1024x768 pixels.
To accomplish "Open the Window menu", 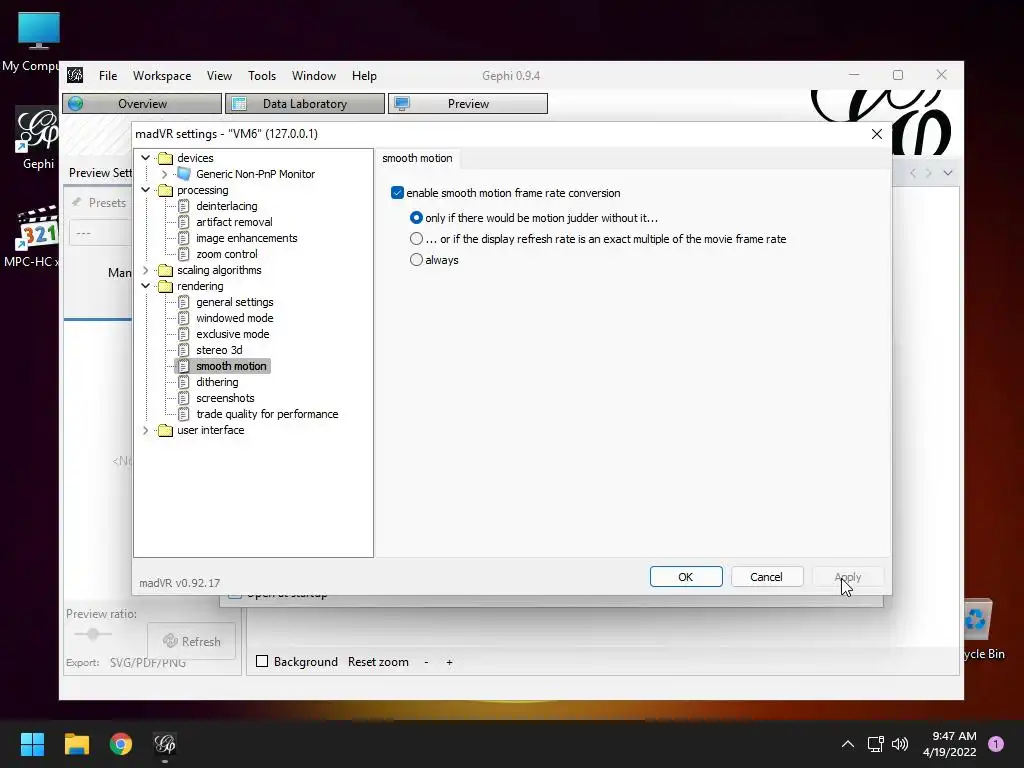I will (x=313, y=76).
